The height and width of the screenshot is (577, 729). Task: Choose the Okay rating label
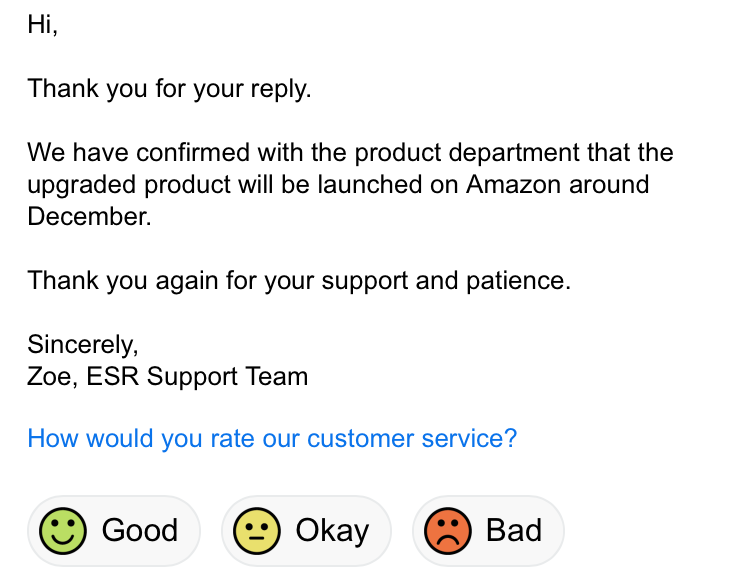332,531
